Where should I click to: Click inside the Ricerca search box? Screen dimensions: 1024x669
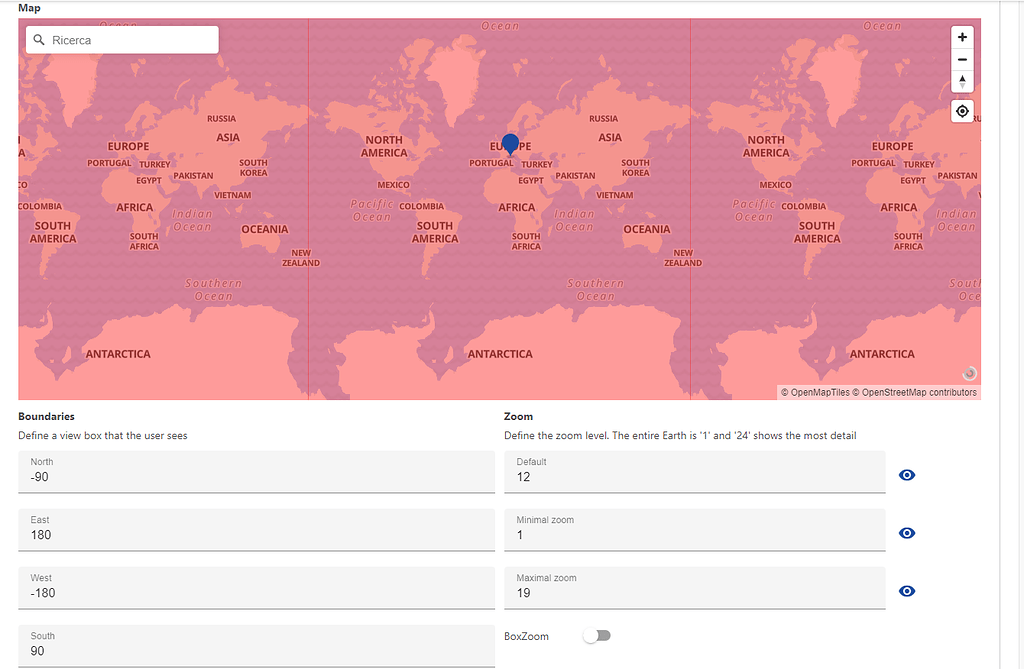click(x=120, y=39)
